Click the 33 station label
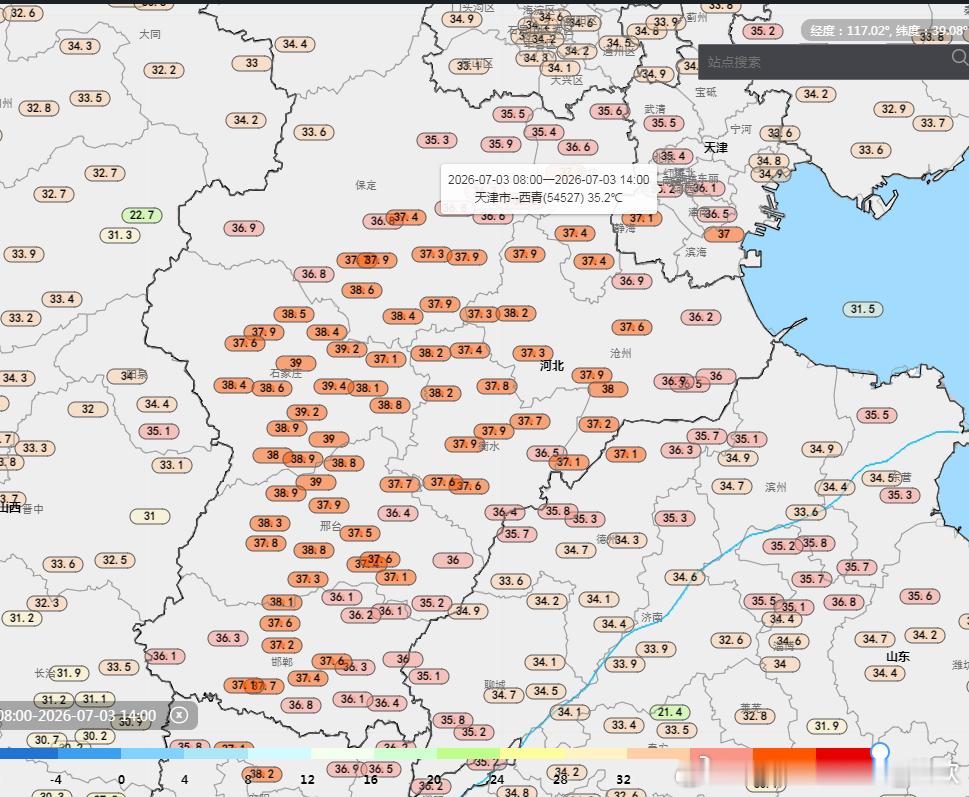 (x=252, y=63)
